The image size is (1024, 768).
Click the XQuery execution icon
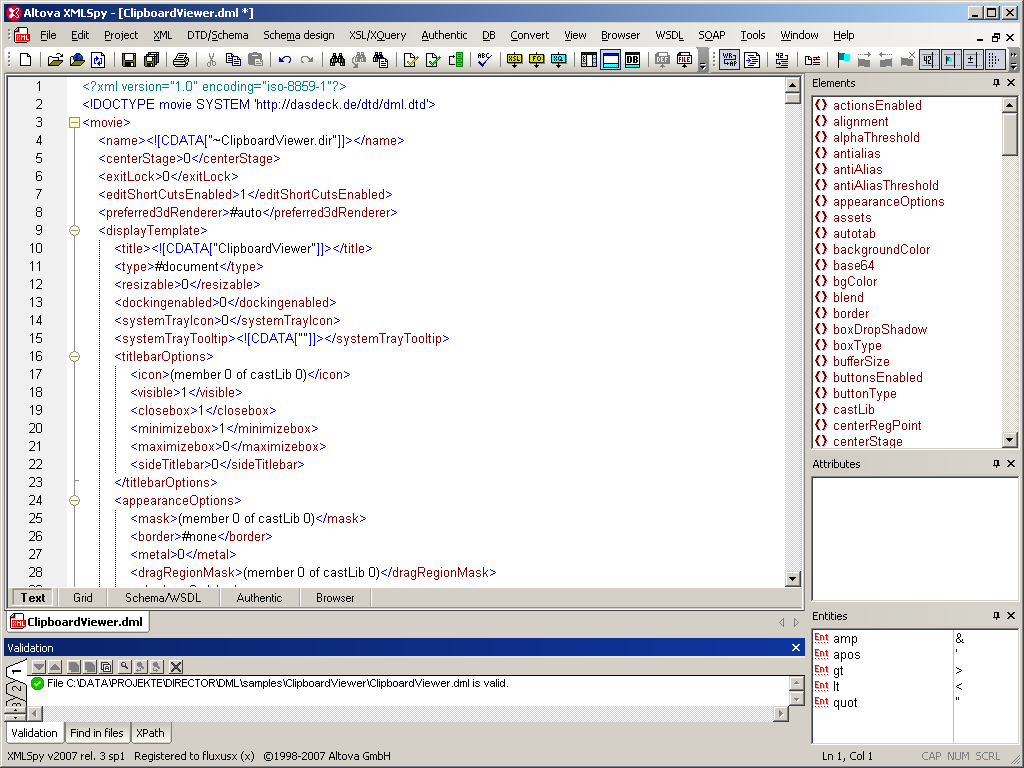pos(558,60)
